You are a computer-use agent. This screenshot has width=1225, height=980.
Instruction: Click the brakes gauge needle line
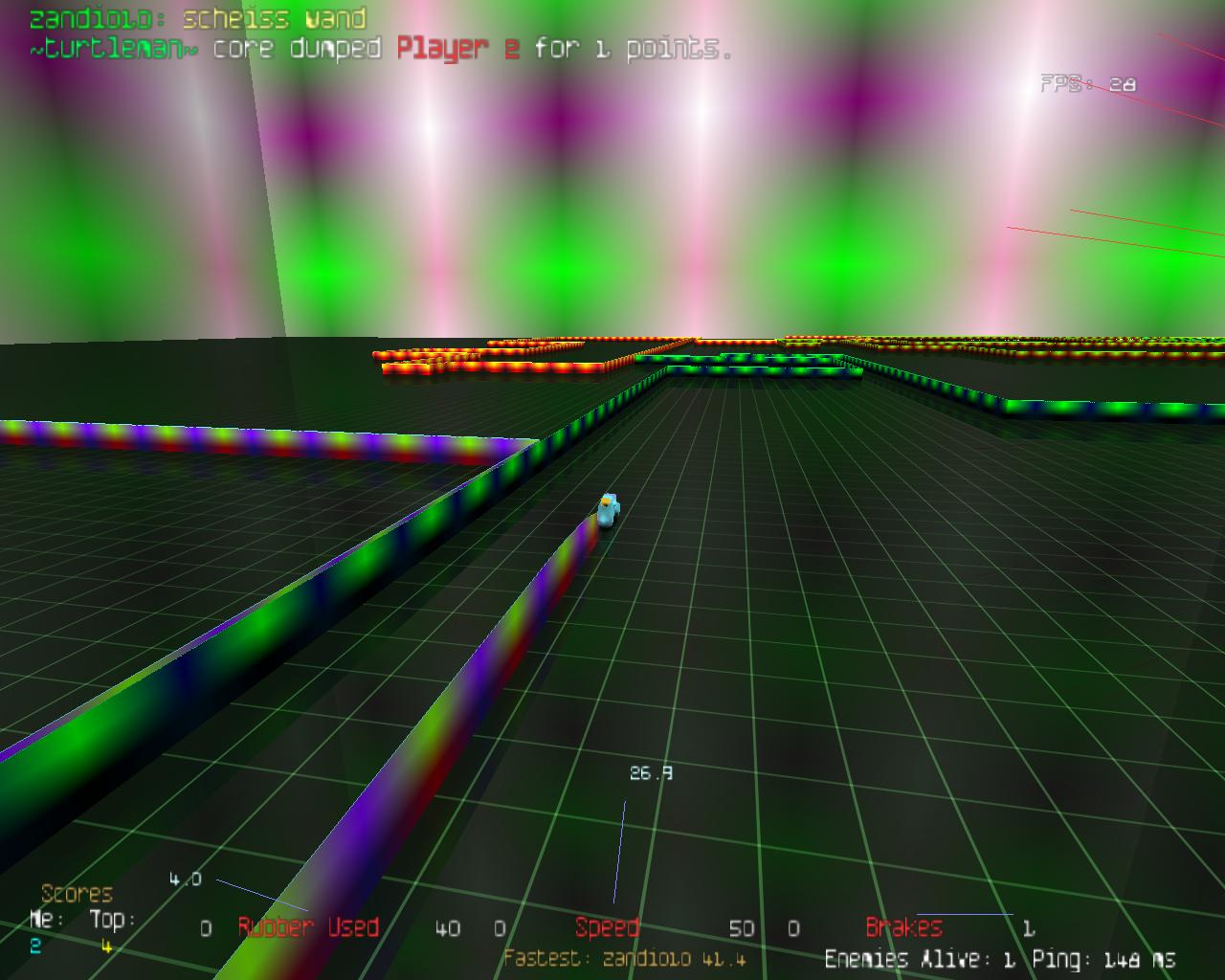965,915
